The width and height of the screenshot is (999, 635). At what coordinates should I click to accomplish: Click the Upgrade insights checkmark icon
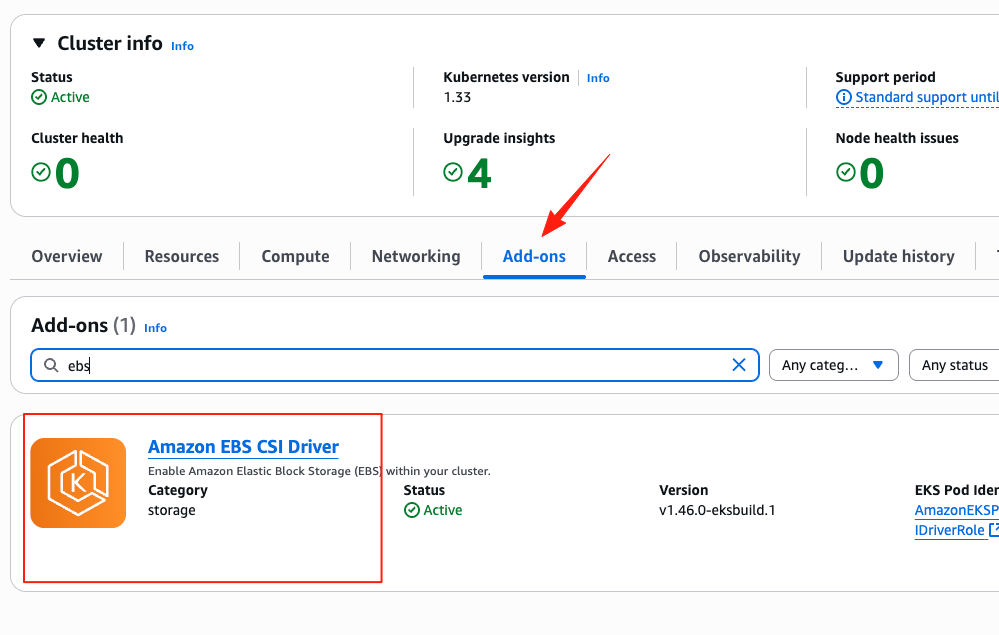tap(453, 172)
